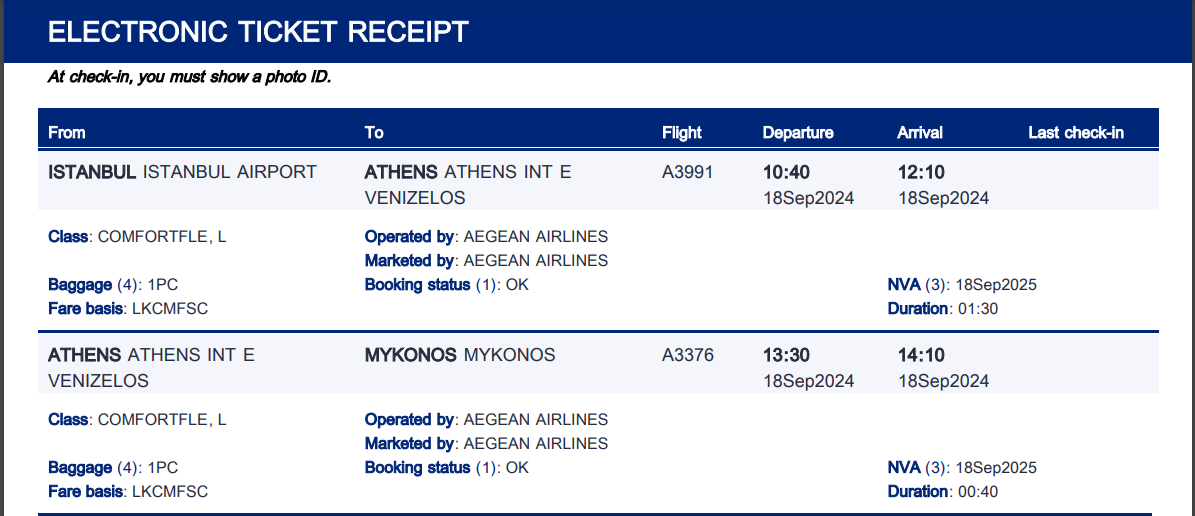Screen dimensions: 1195x516
Task: Select flight number A3376
Action: [687, 355]
